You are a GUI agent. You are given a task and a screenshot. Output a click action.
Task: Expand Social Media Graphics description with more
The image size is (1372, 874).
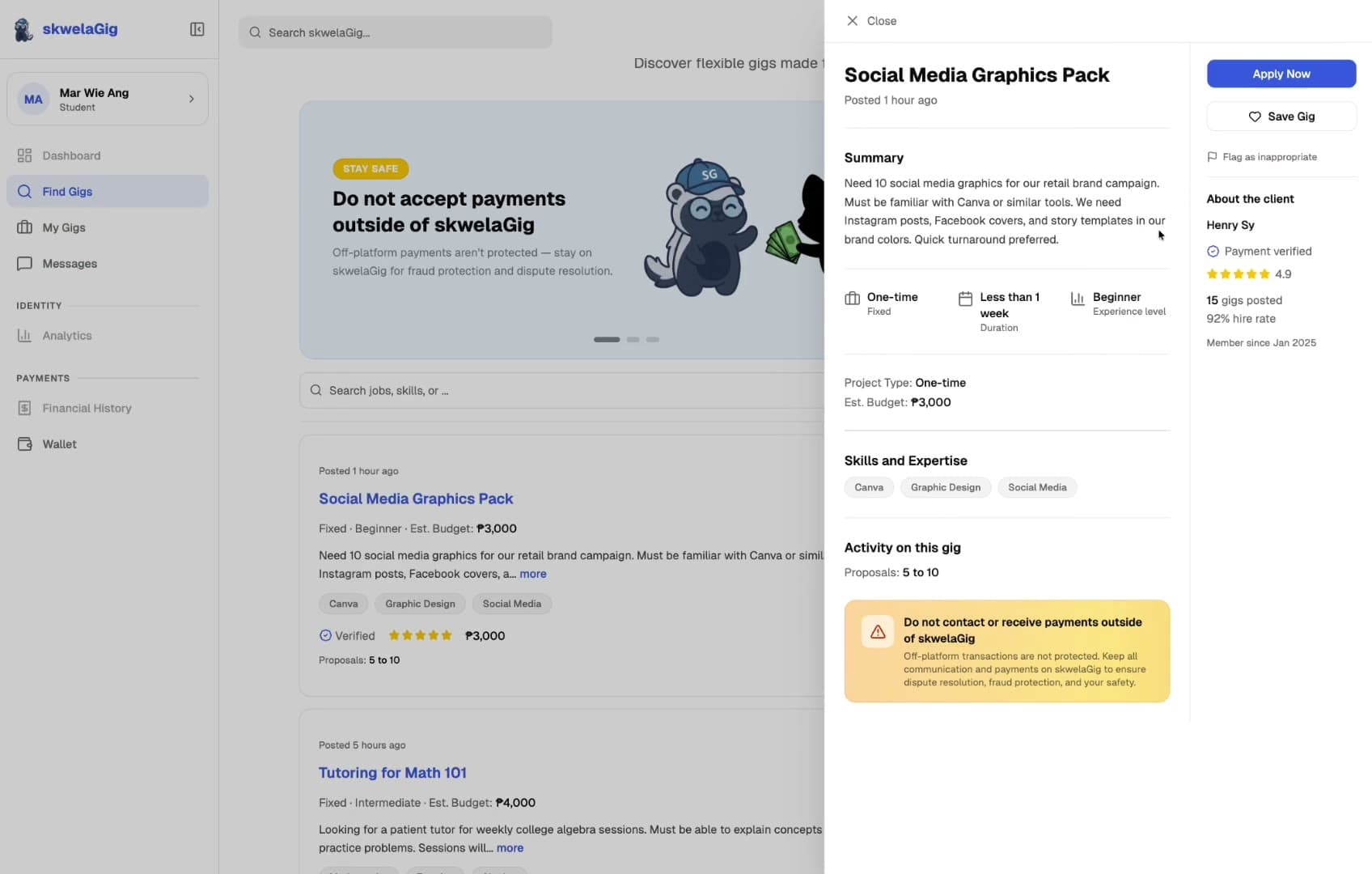[532, 574]
